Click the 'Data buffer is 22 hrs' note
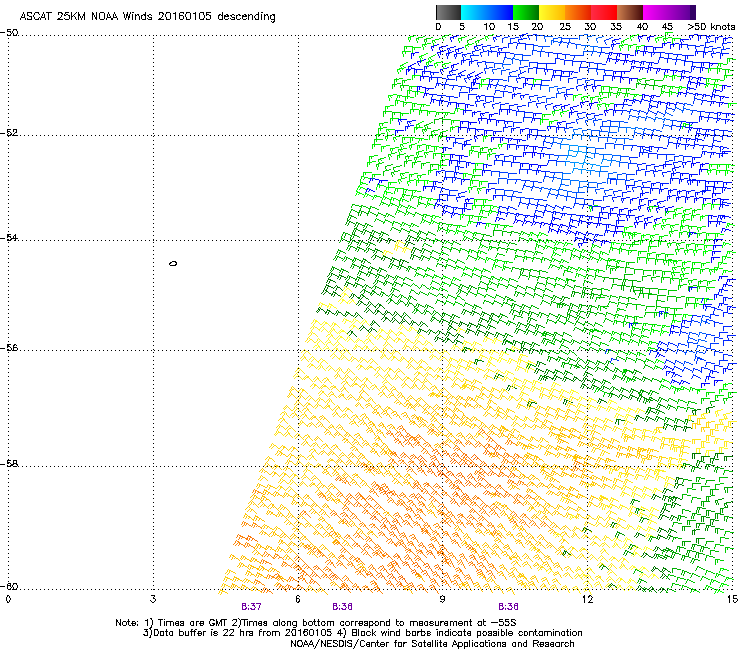This screenshot has width=740, height=650. pos(362,633)
